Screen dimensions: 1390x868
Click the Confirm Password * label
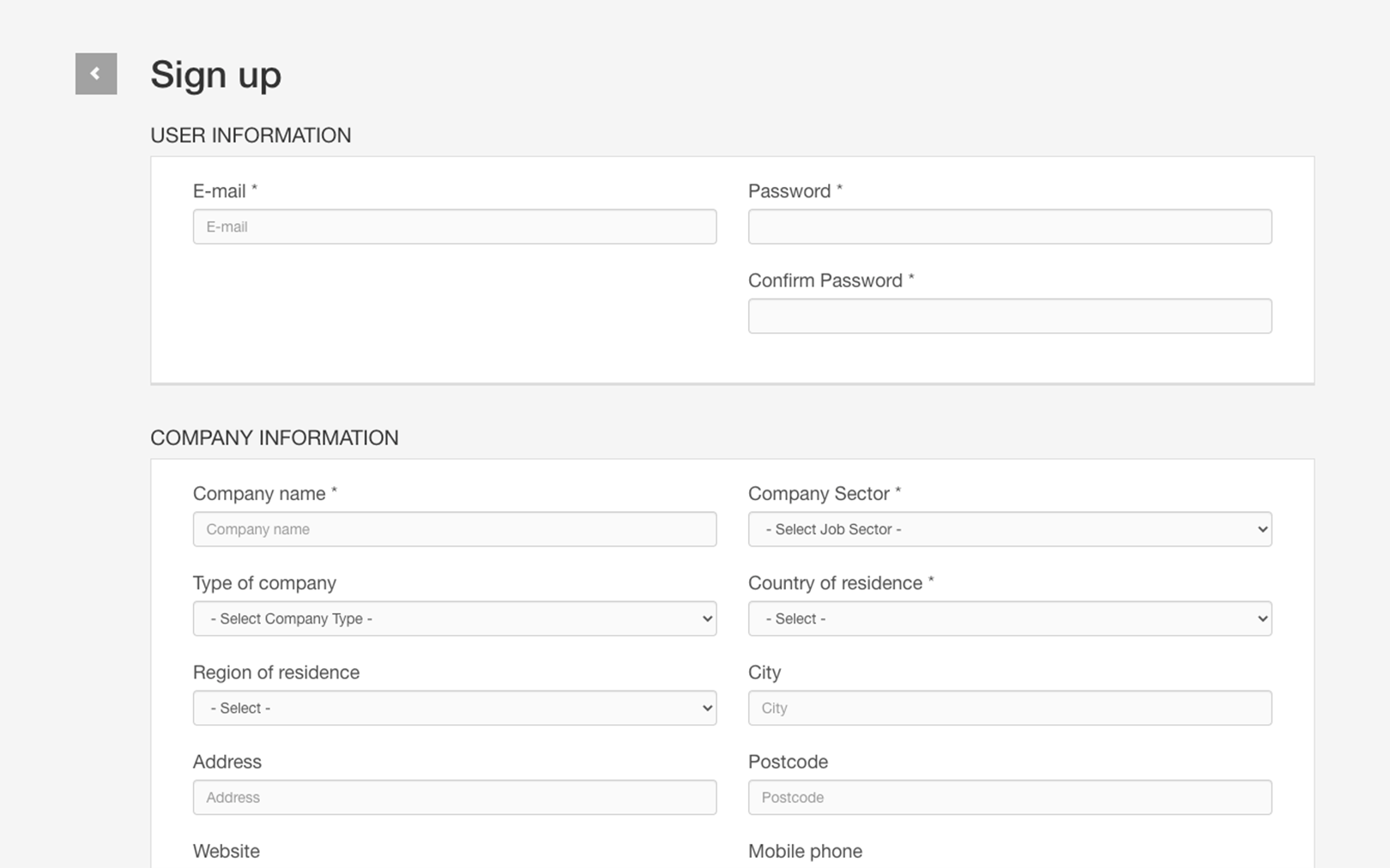coord(831,280)
